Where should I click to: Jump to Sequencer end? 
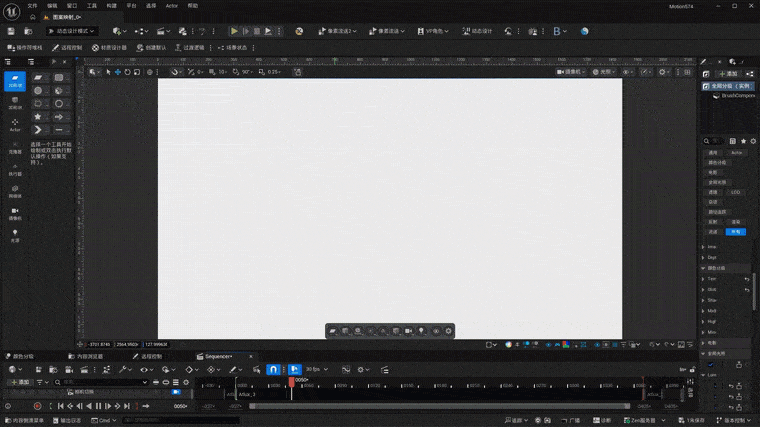click(x=127, y=406)
